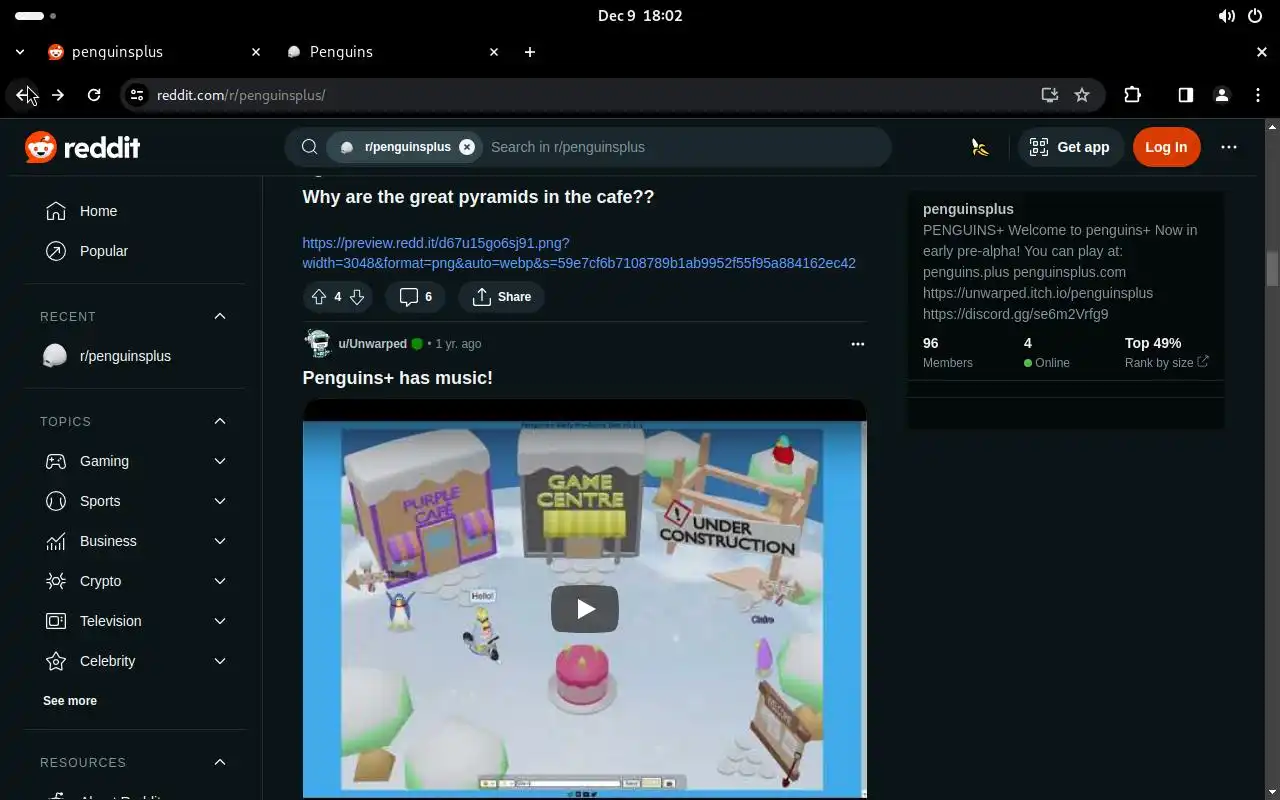
Task: Open the Chrome three-dot menu
Action: click(x=1258, y=95)
